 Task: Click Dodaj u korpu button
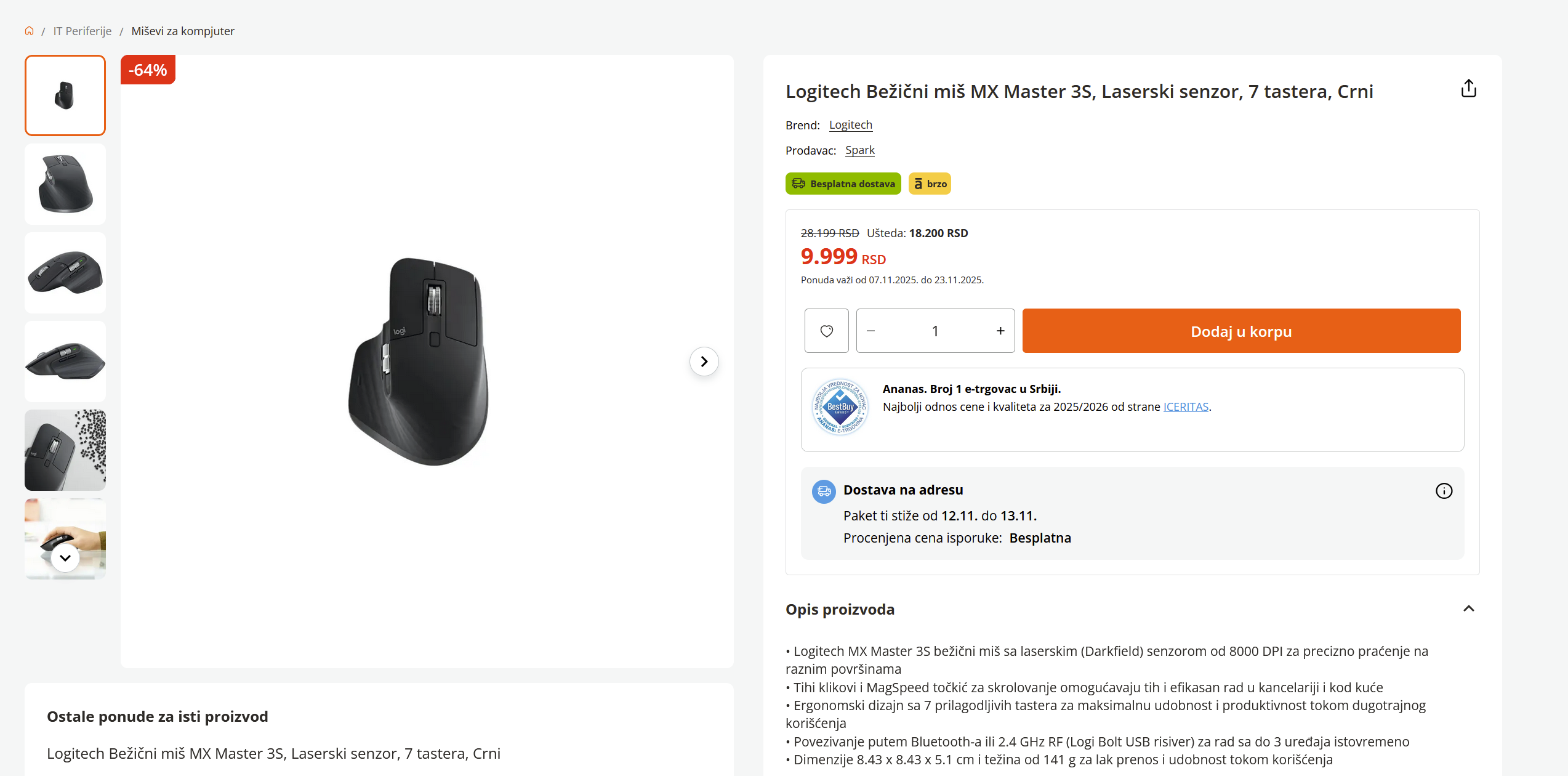pos(1241,331)
